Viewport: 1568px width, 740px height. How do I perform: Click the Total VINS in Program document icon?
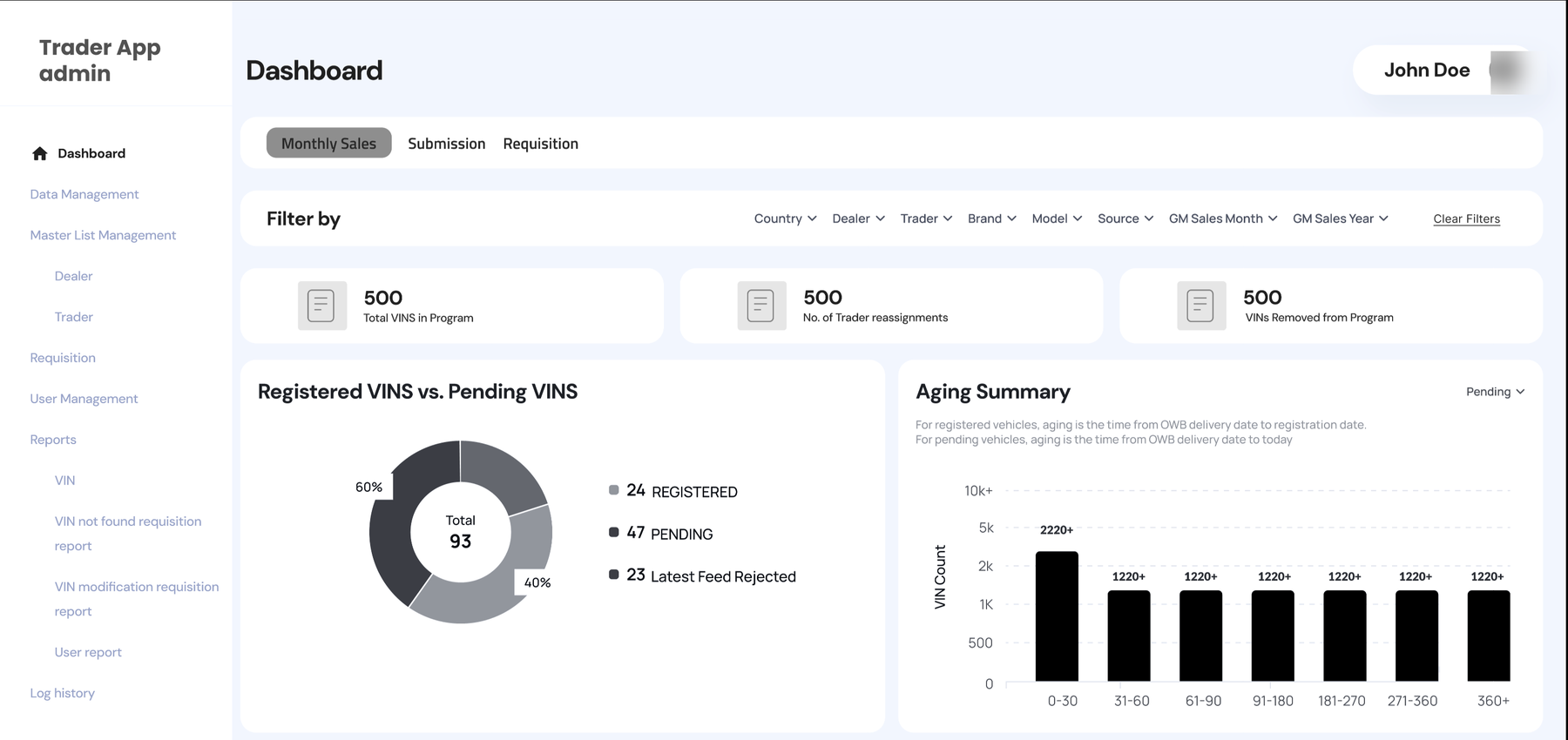321,306
